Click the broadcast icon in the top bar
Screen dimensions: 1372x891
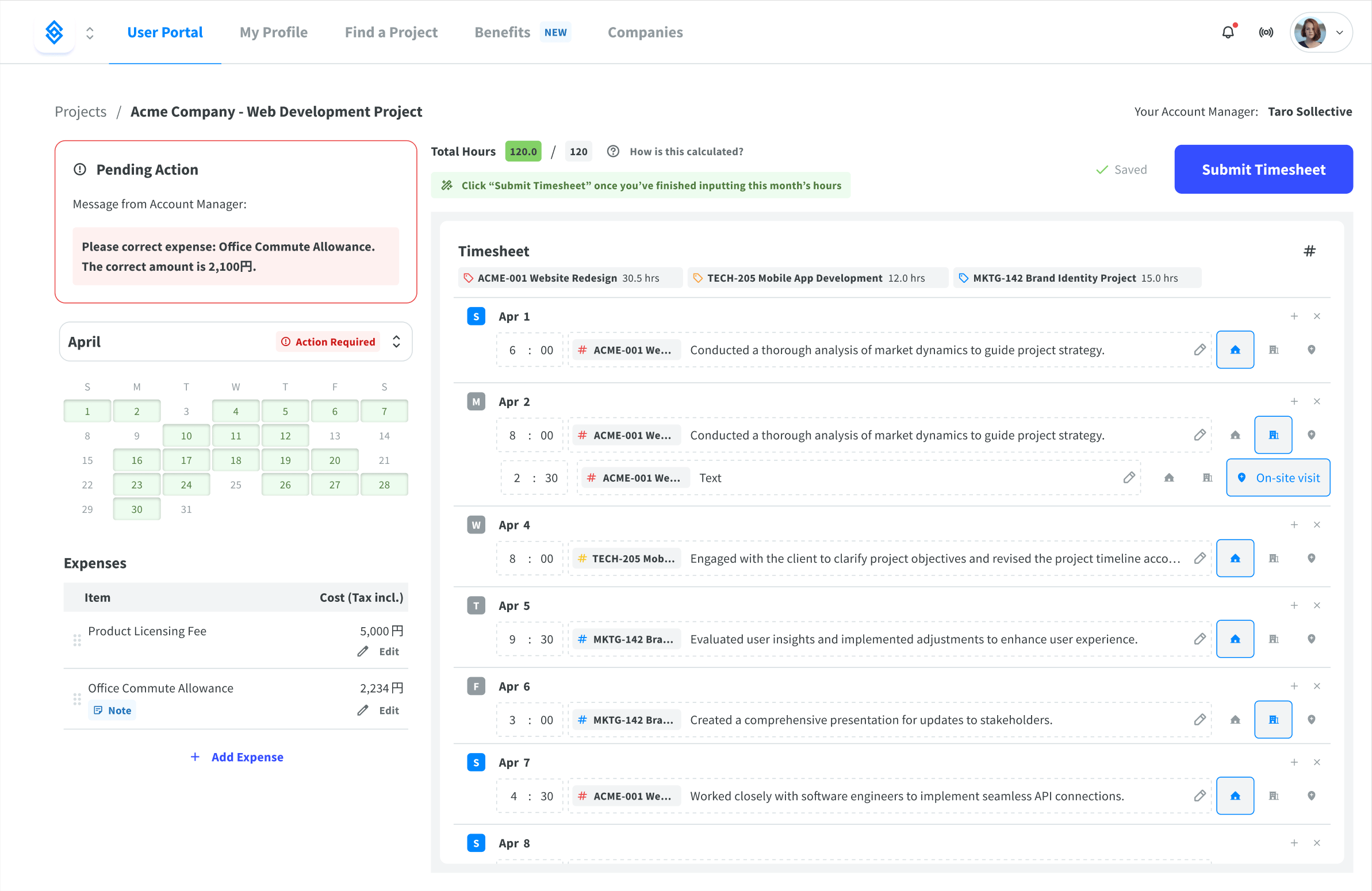tap(1266, 32)
